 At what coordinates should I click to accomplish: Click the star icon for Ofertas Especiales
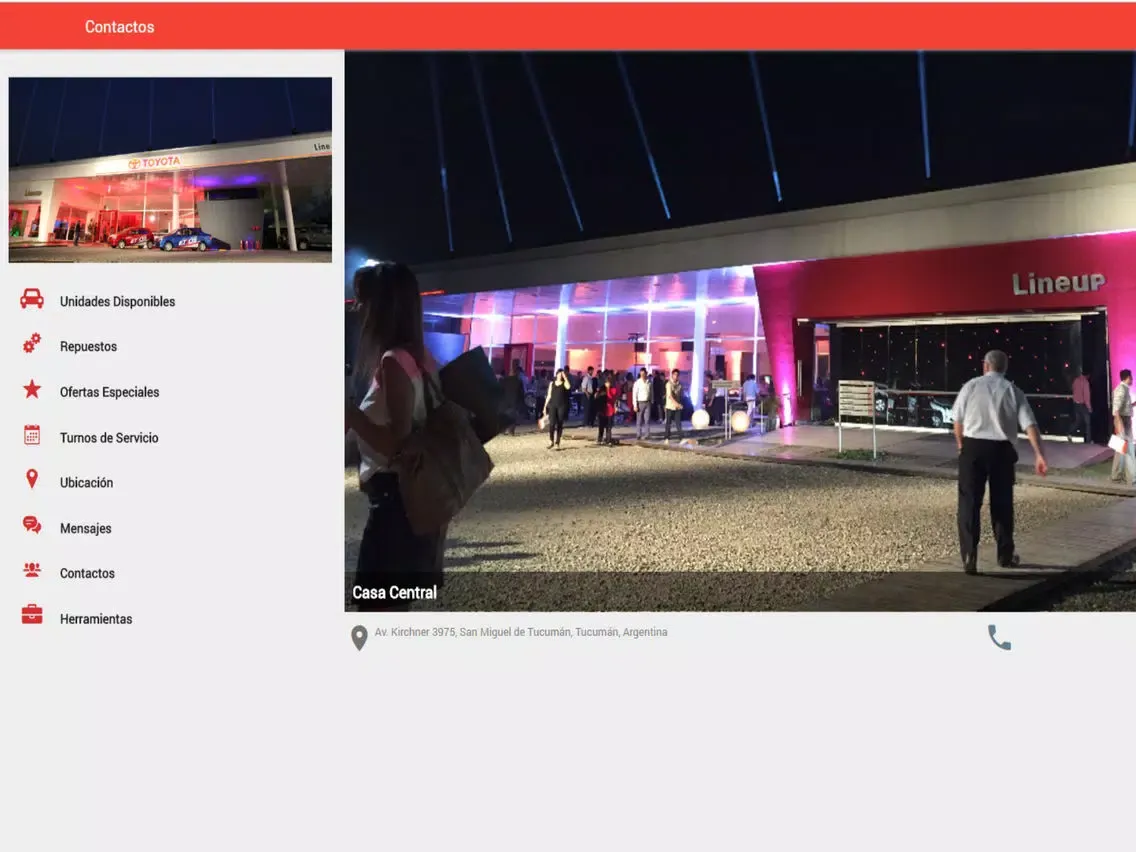[32, 390]
